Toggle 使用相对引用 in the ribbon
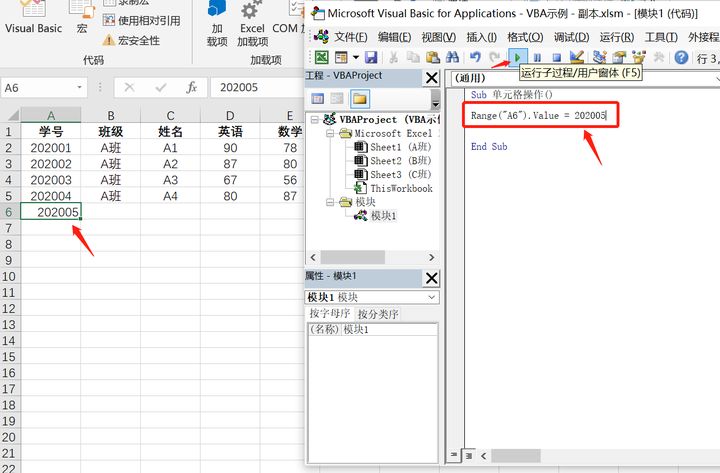The image size is (720, 473). coord(141,20)
